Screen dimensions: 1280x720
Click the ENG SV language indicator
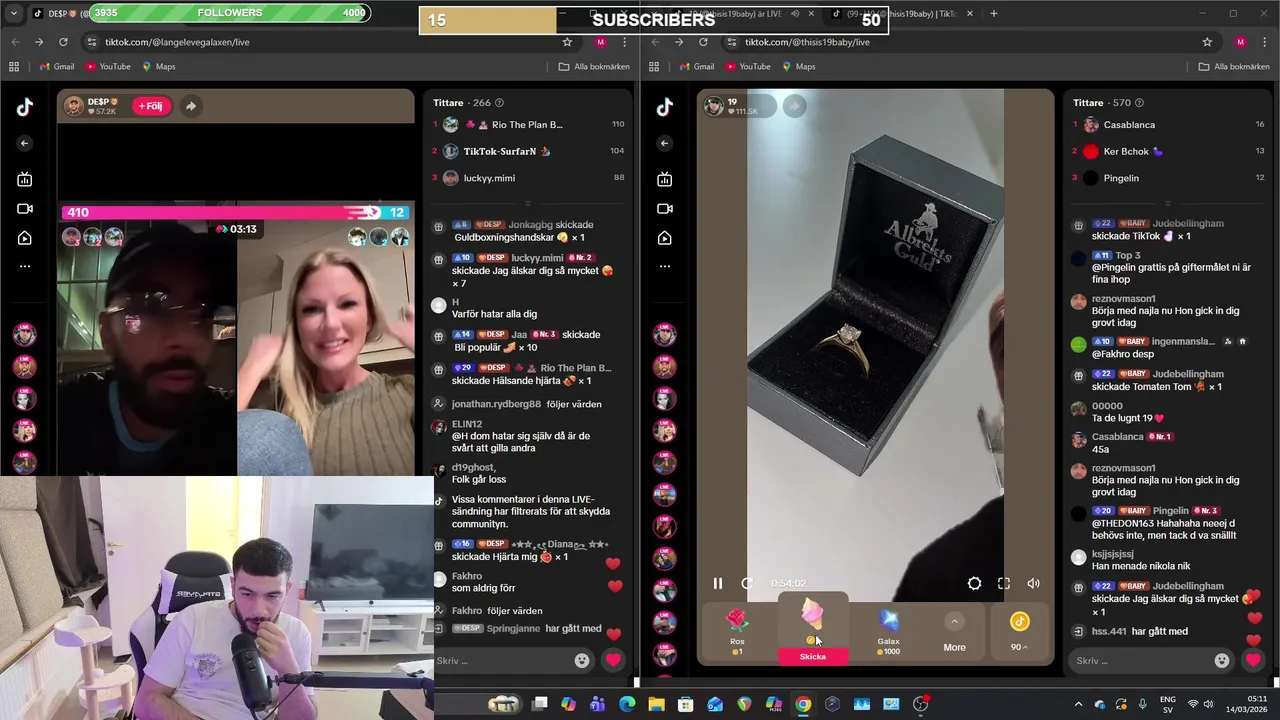[x=1167, y=704]
